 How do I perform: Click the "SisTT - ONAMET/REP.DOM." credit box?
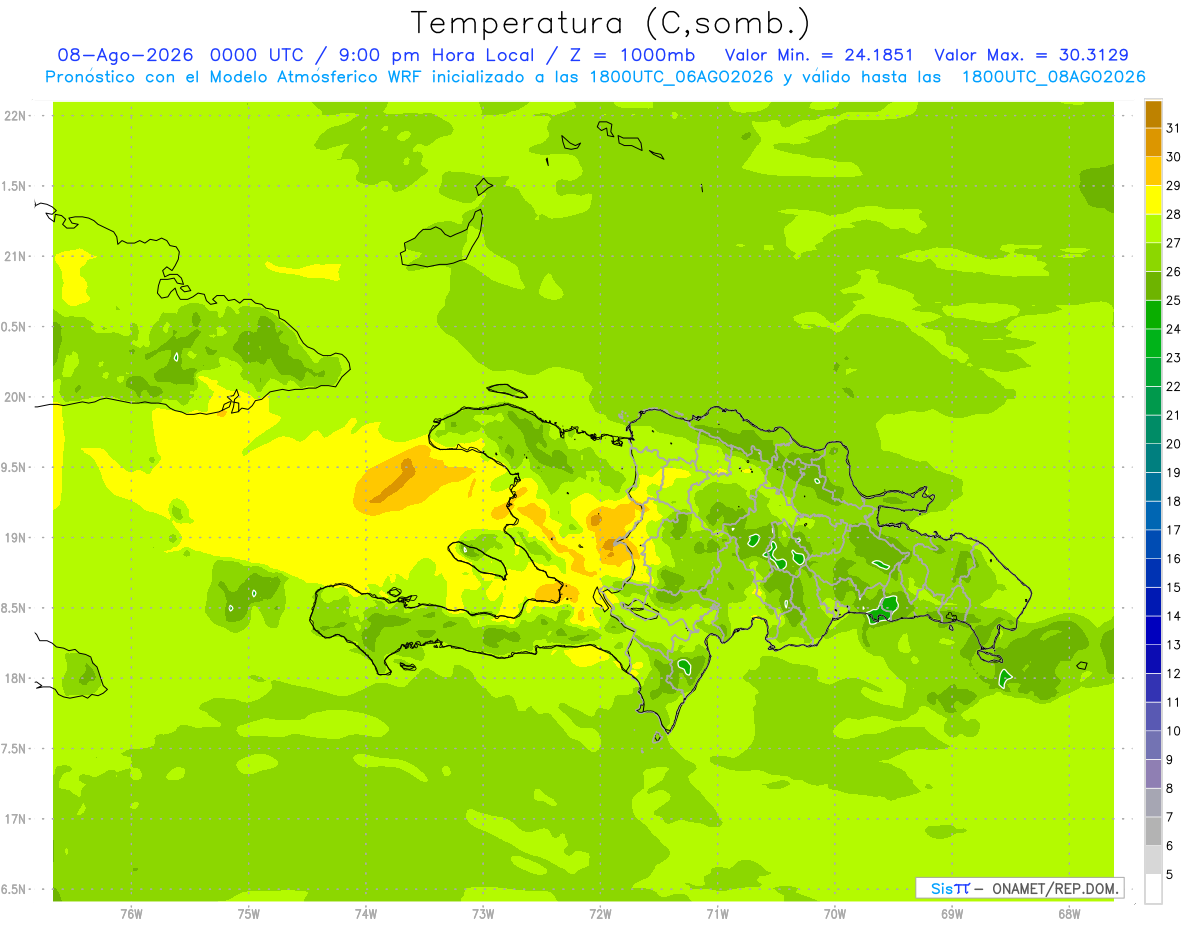1020,888
